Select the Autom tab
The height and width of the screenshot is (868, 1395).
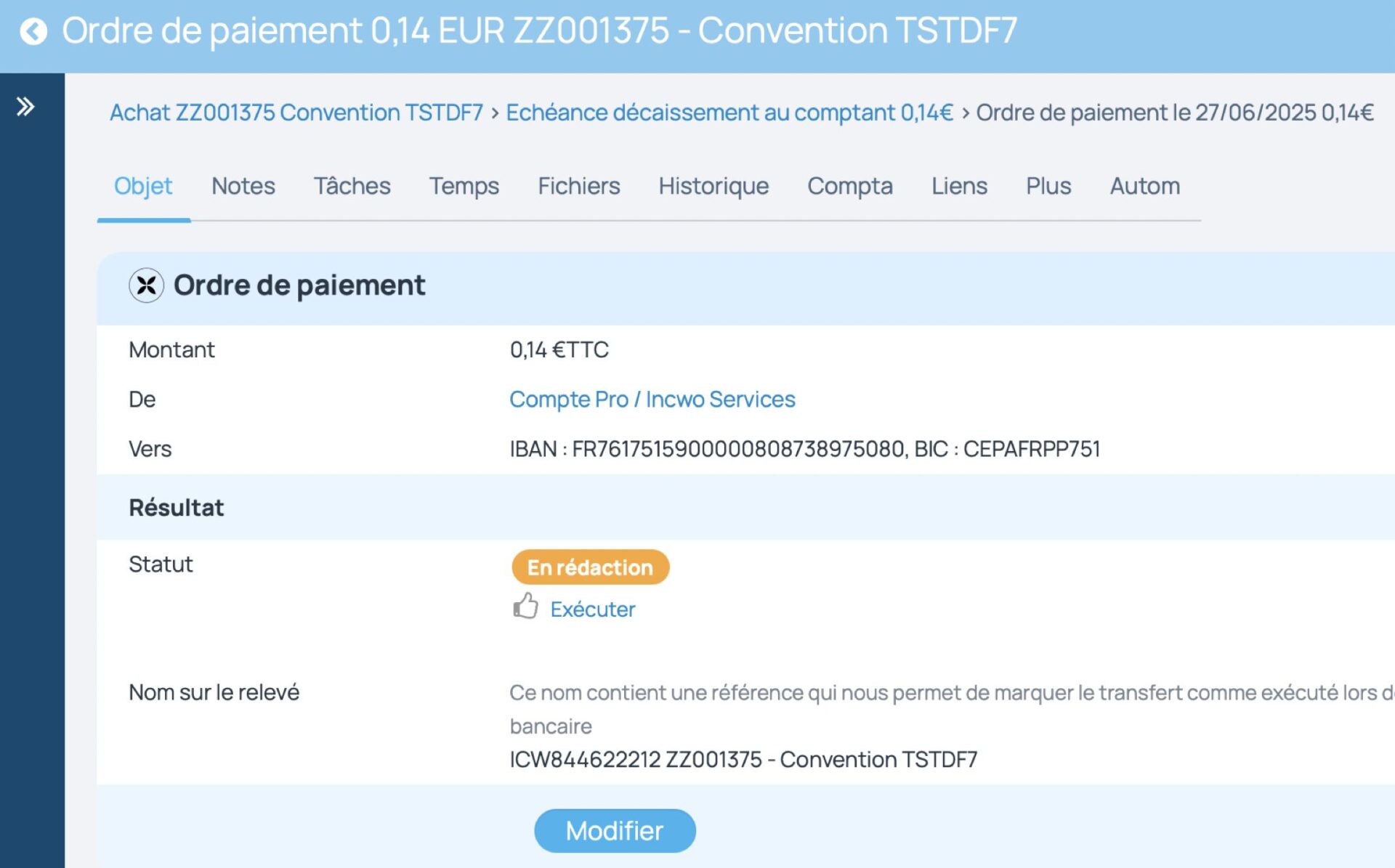(x=1144, y=186)
